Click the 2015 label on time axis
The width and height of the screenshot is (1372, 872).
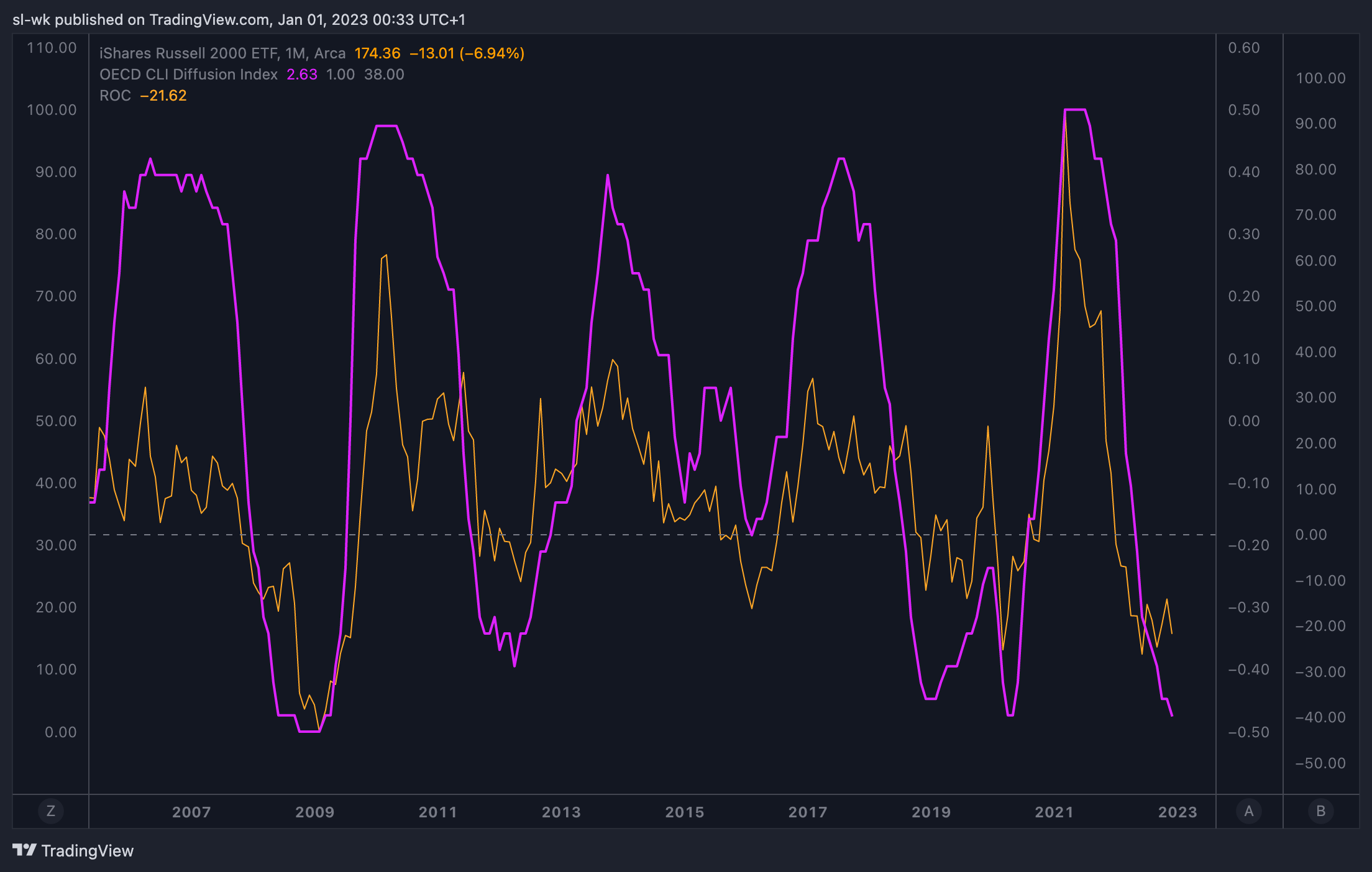click(x=685, y=812)
